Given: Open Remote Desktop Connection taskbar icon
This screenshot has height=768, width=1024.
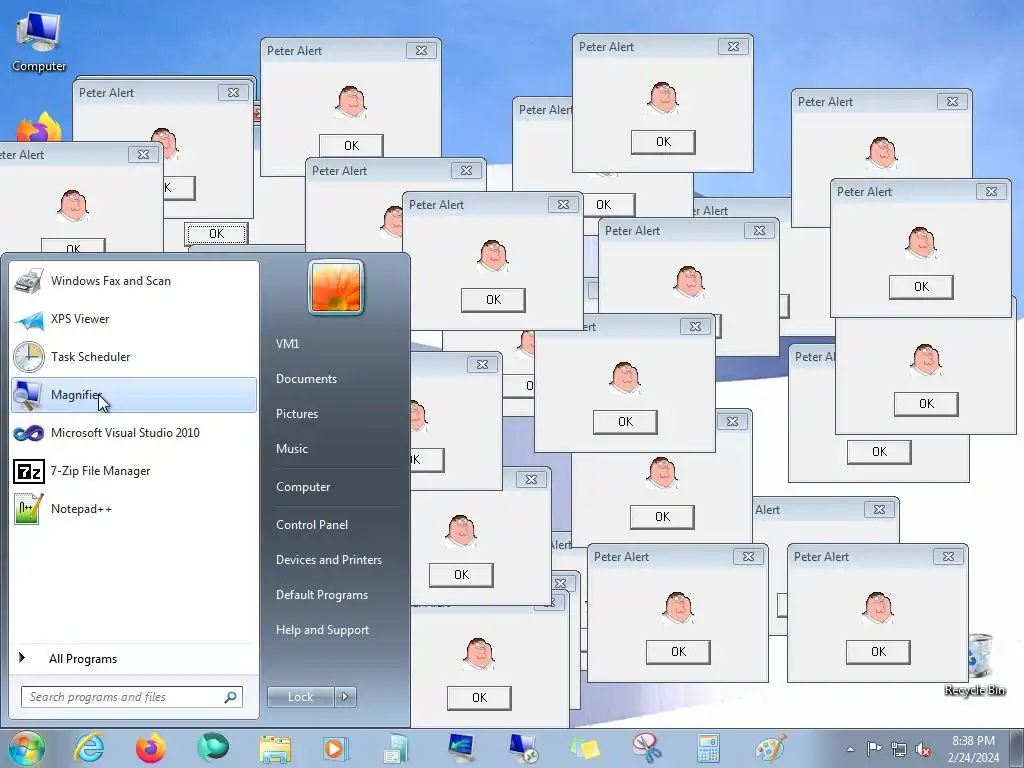Looking at the screenshot, I should click(x=523, y=748).
